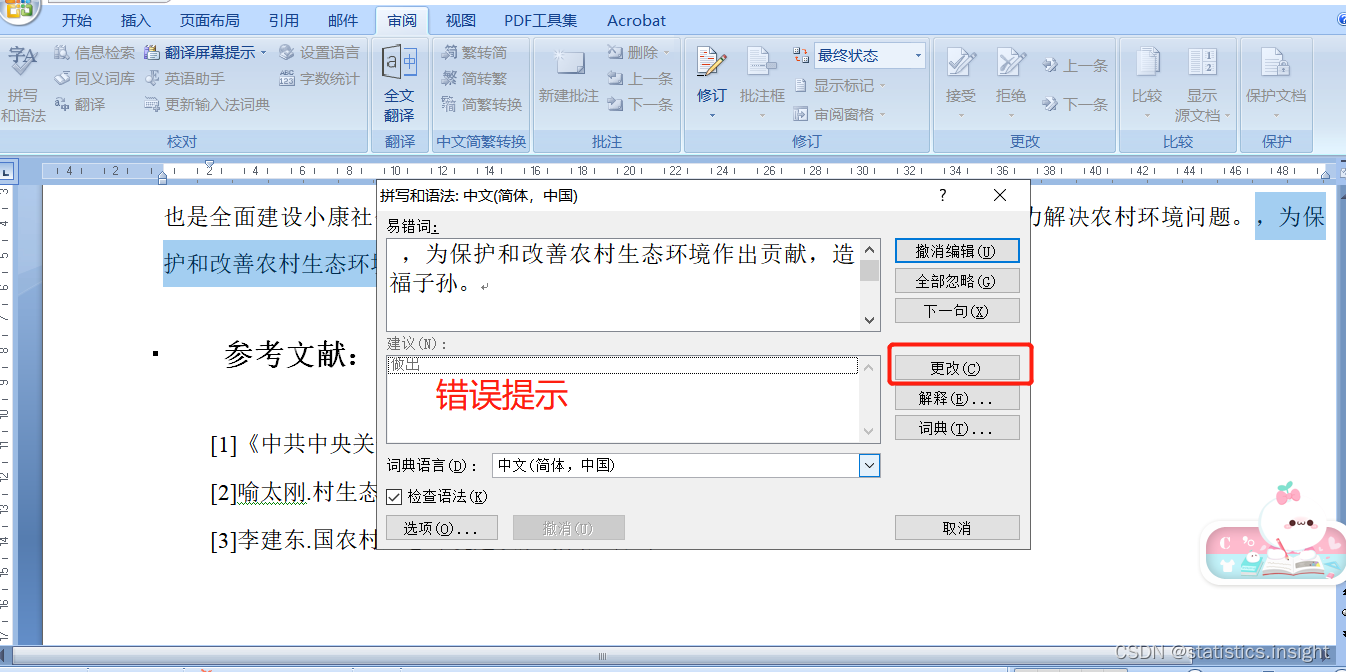Click the ruler tab selector at left corner

pos(6,171)
